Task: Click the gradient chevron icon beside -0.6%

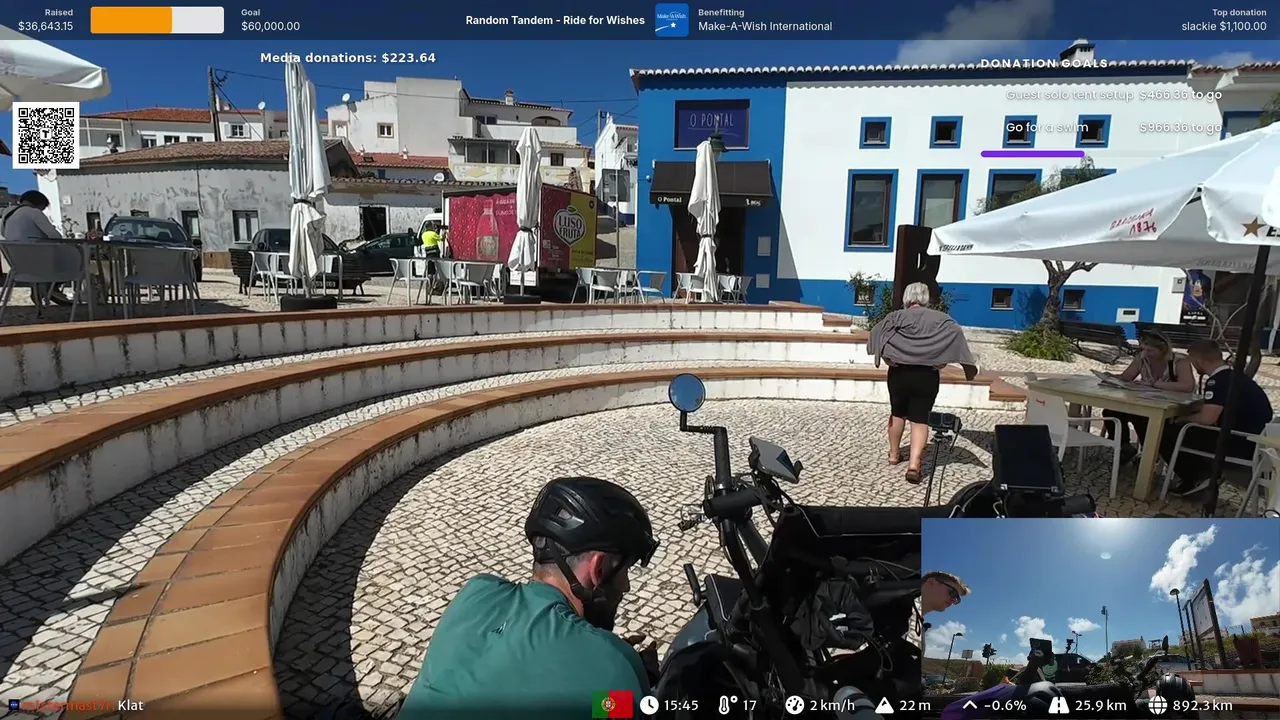Action: [x=970, y=705]
